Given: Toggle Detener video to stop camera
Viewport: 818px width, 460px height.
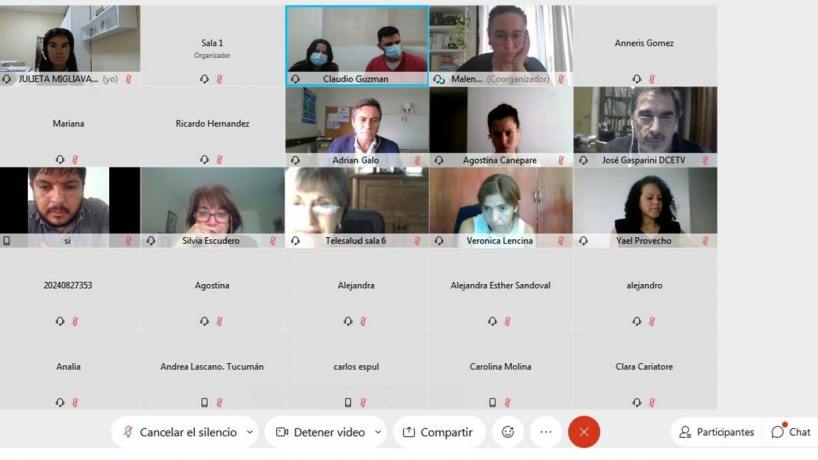Looking at the screenshot, I should click(320, 432).
